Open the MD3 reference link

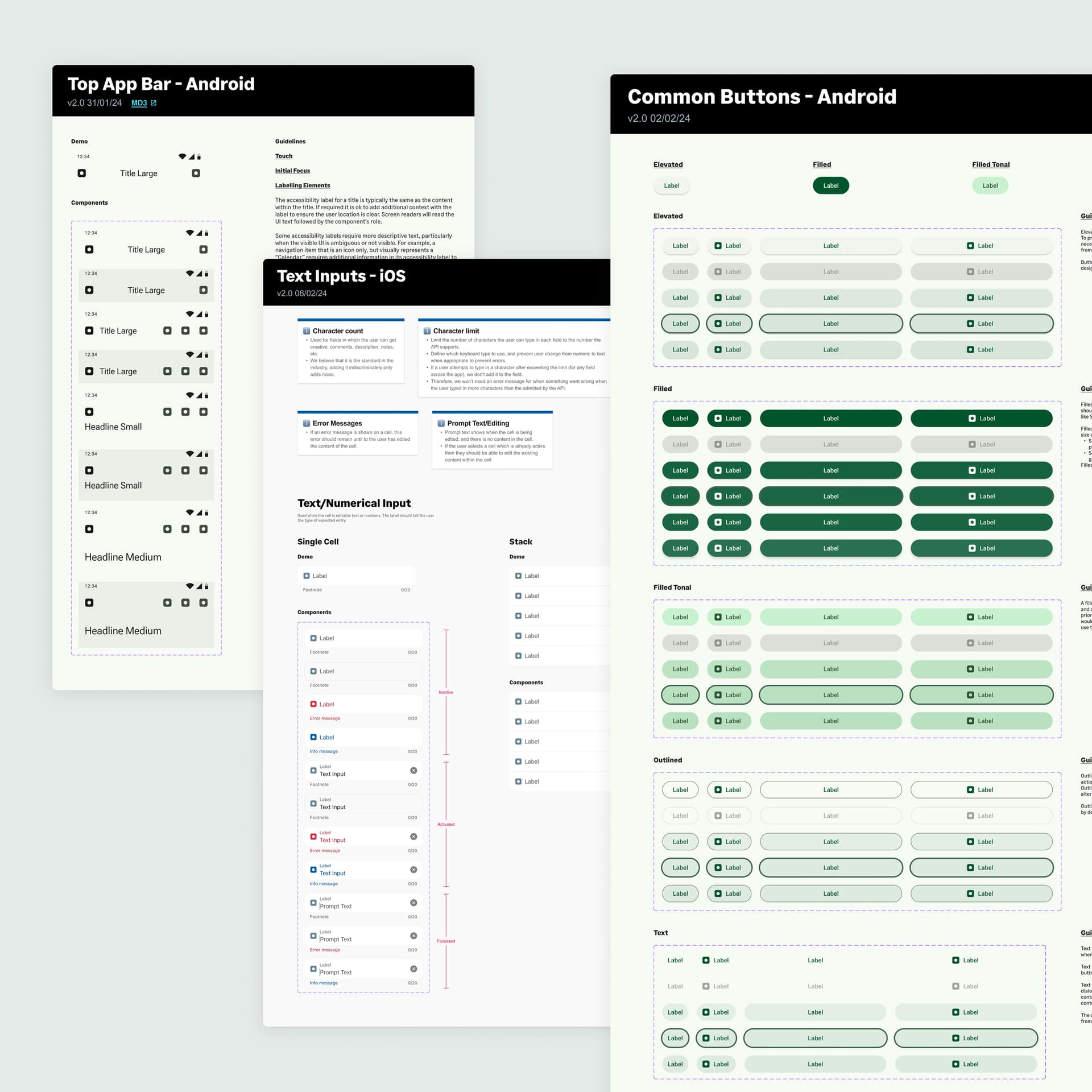138,103
